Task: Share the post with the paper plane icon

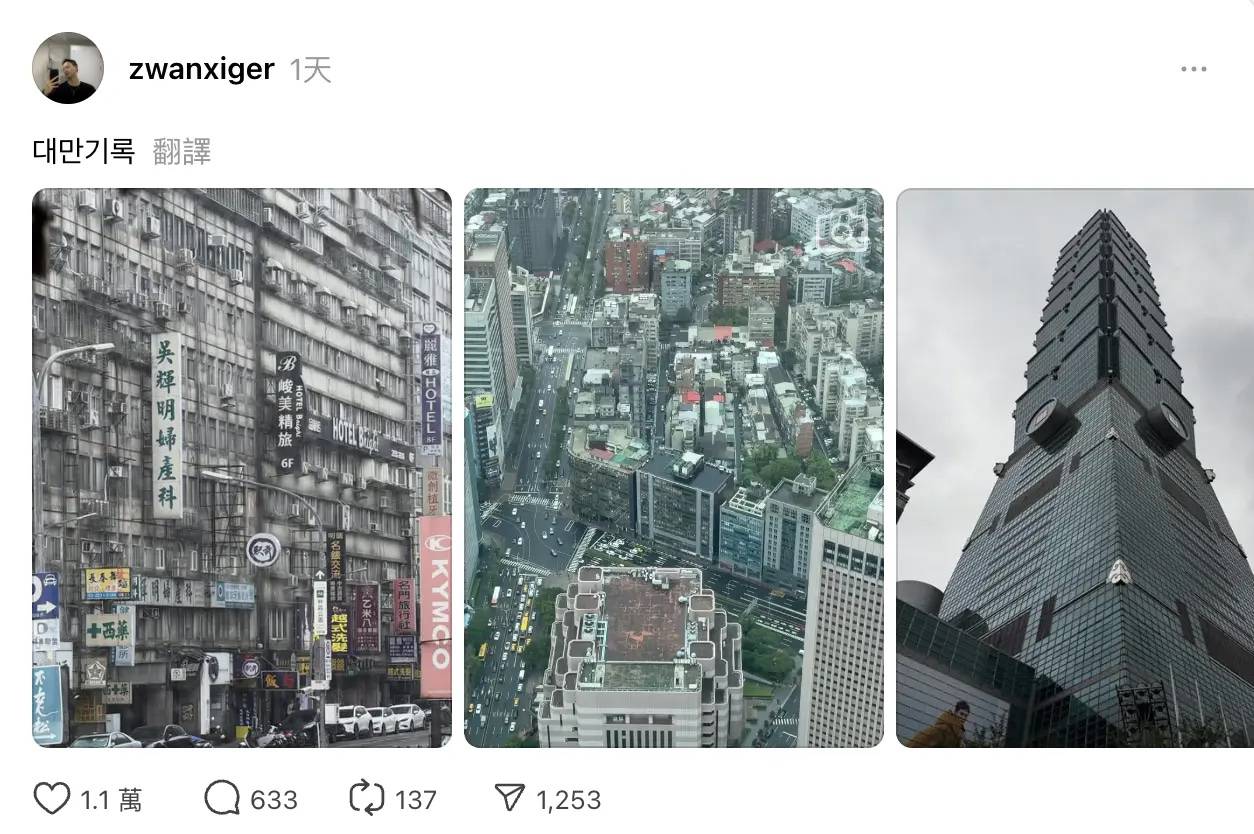Action: [510, 799]
